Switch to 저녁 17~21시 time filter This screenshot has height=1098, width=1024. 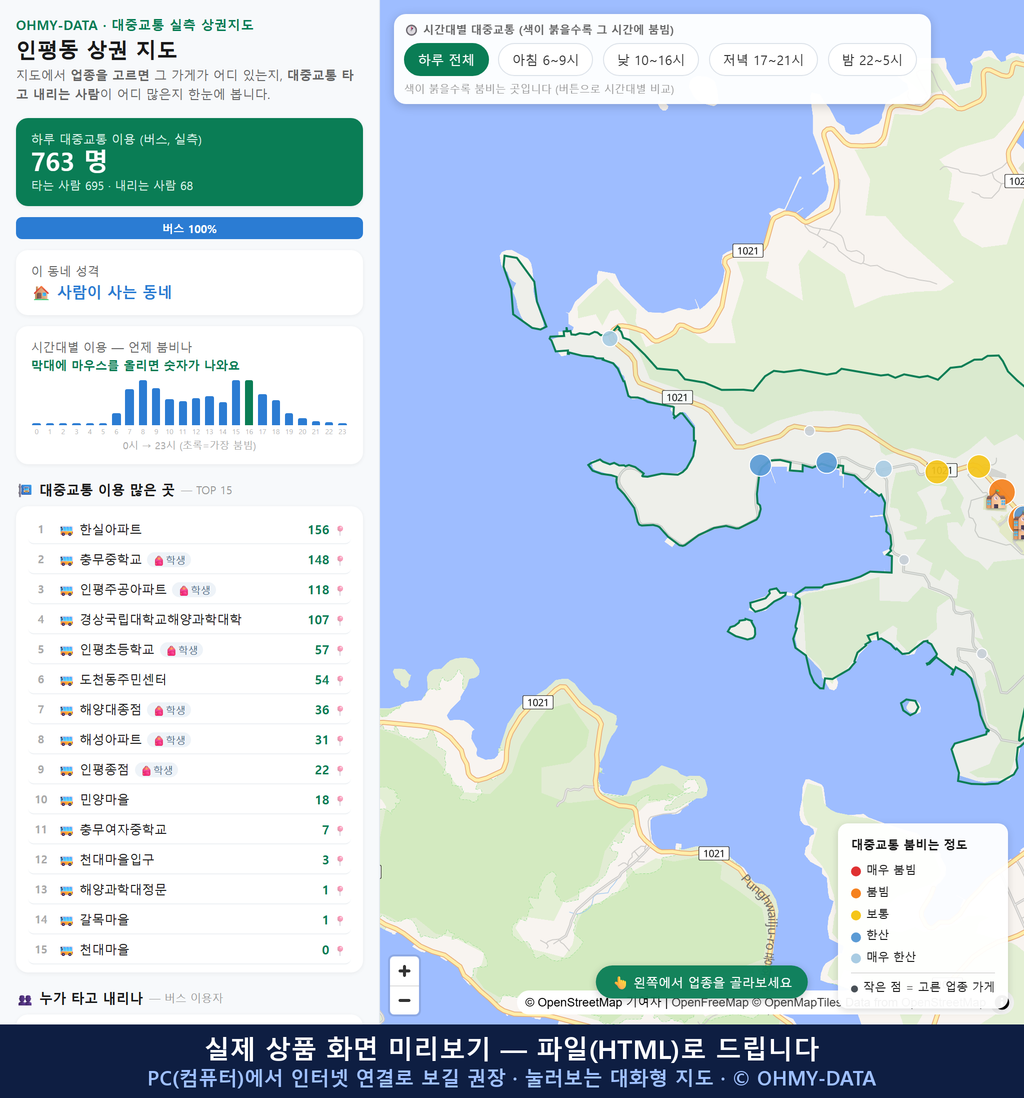tap(763, 60)
